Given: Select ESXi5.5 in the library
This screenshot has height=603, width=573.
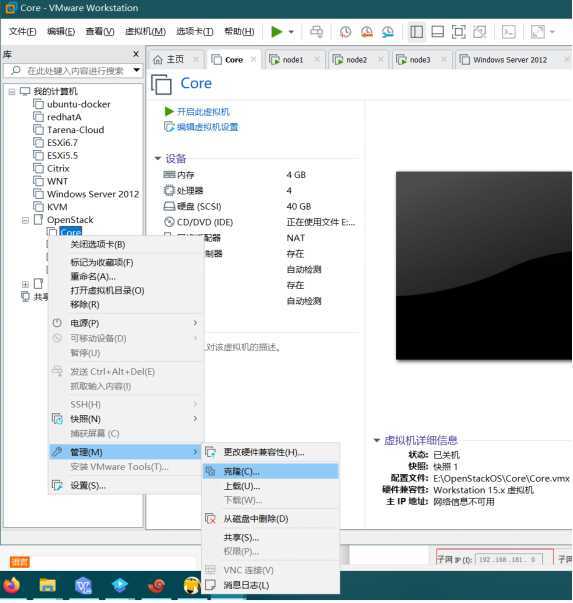Looking at the screenshot, I should pyautogui.click(x=62, y=155).
